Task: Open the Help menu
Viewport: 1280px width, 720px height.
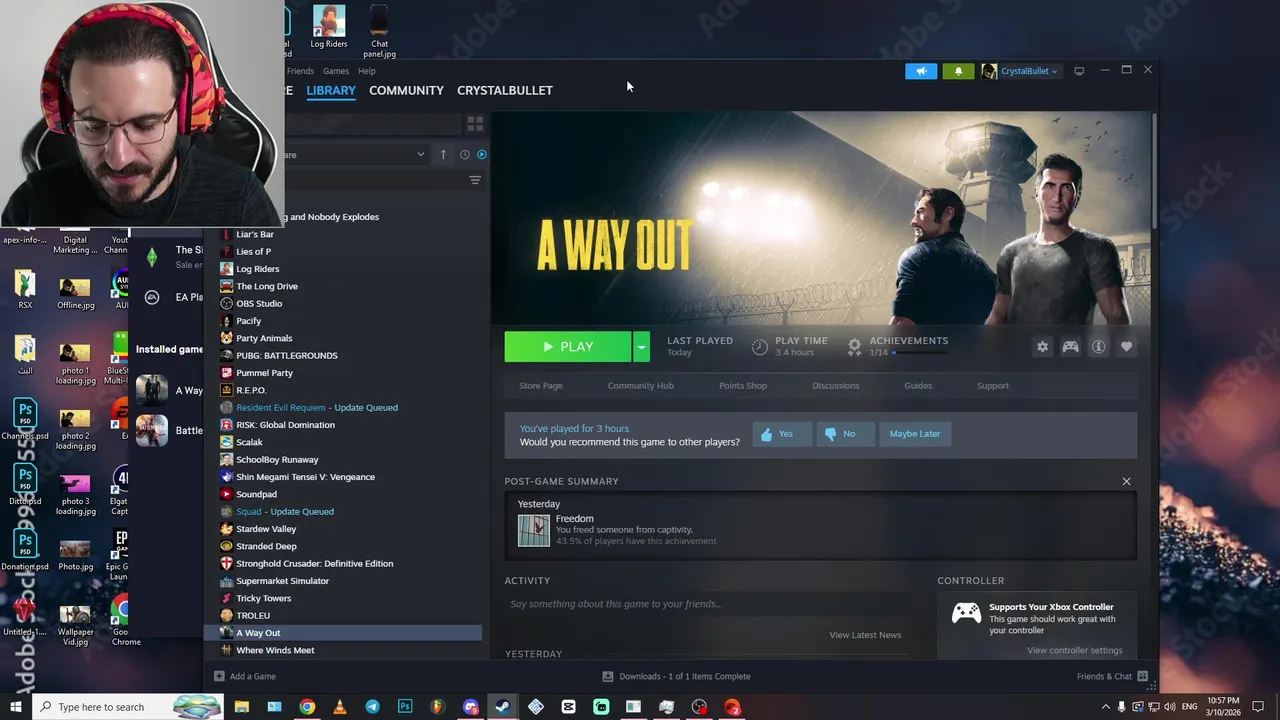Action: pyautogui.click(x=367, y=71)
